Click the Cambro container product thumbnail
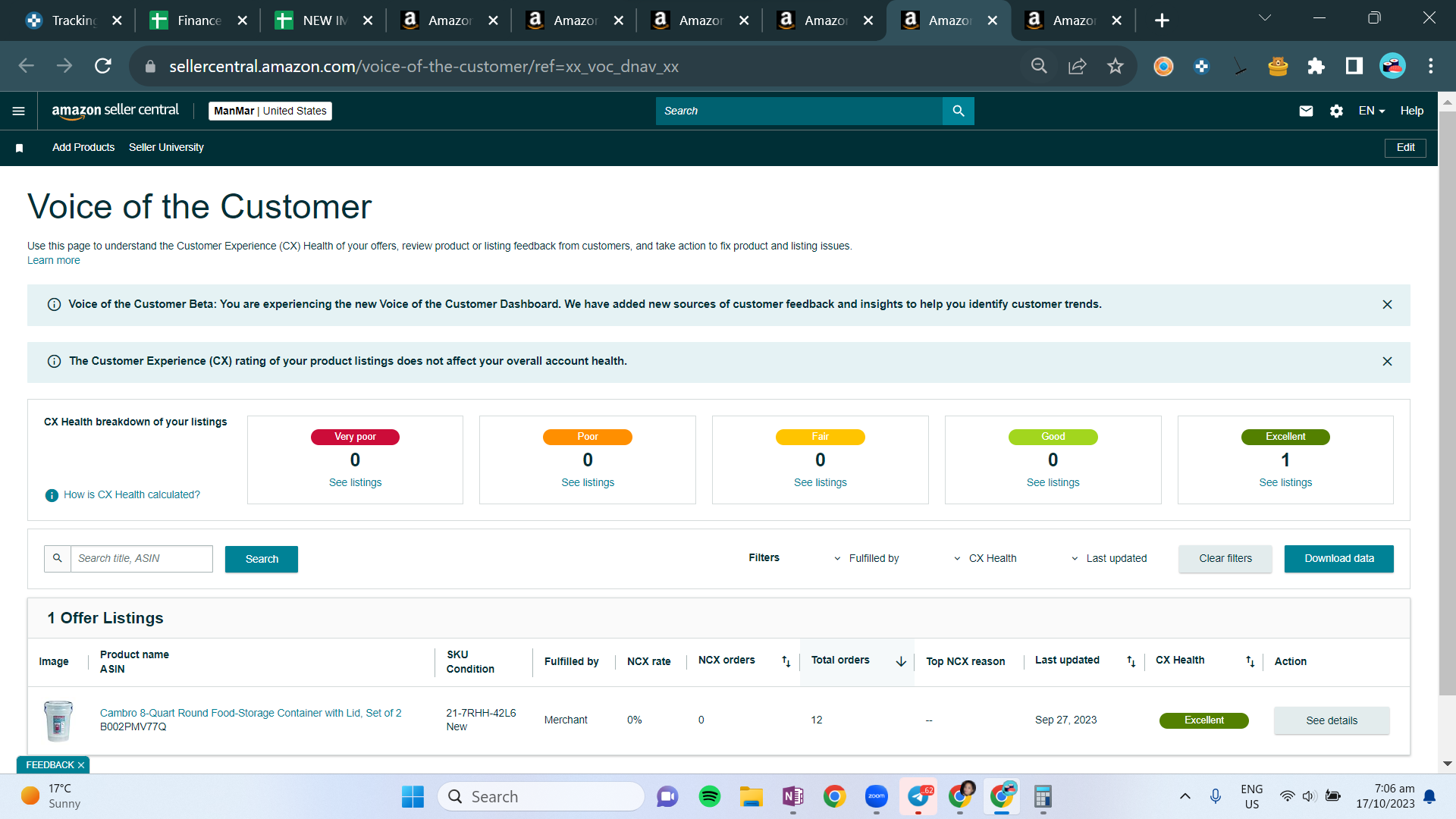The height and width of the screenshot is (819, 1456). pos(58,720)
